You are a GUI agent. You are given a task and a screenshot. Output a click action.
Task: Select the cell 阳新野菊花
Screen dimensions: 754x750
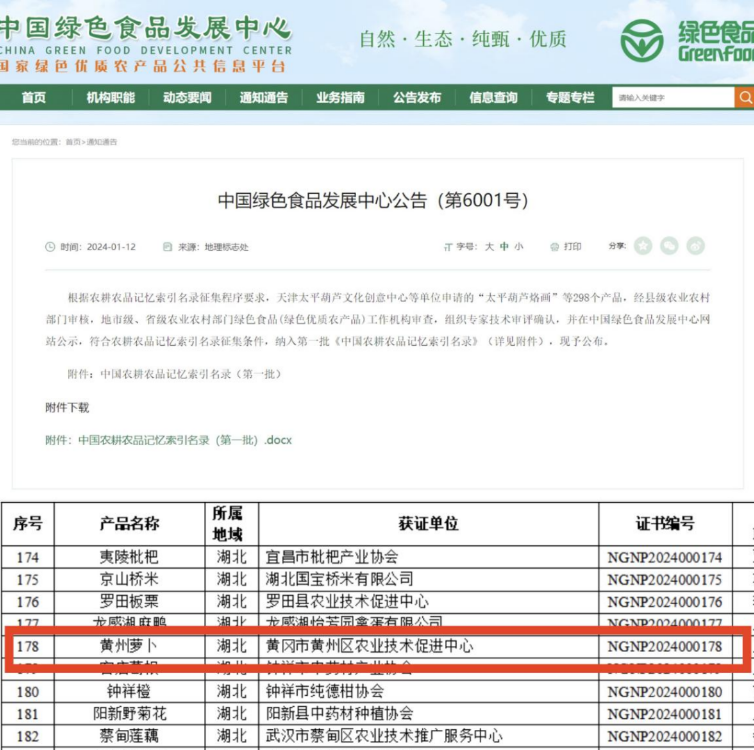pyautogui.click(x=130, y=713)
